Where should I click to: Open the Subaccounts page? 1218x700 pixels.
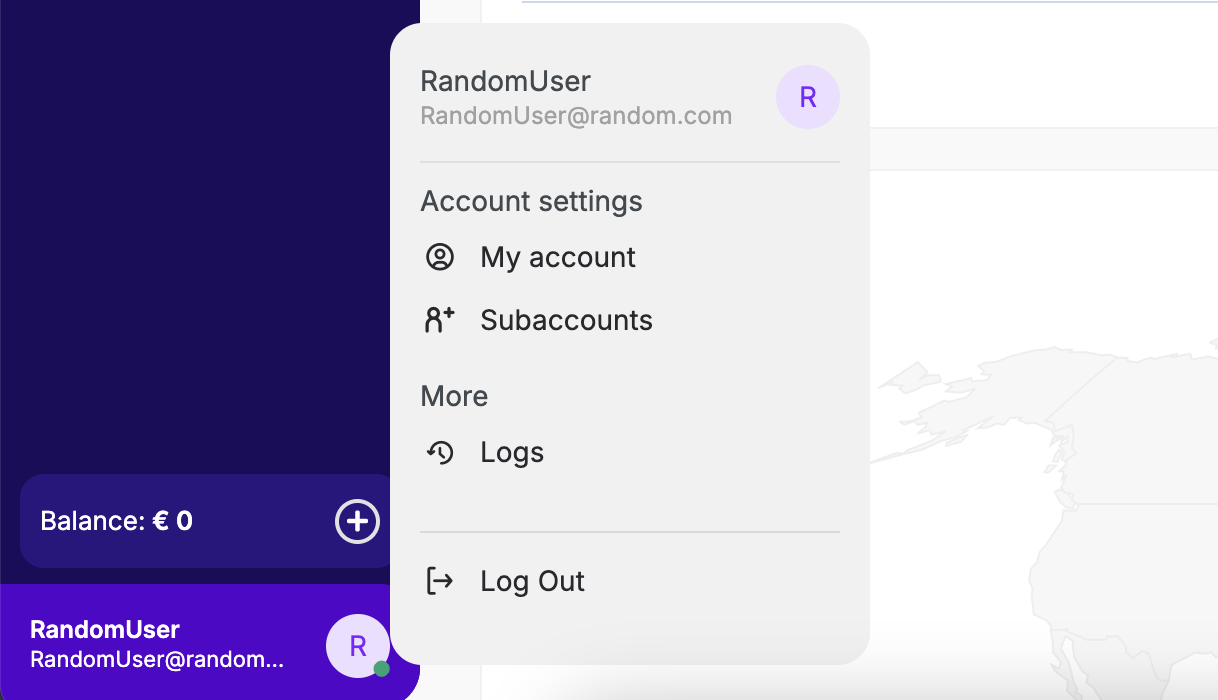pos(566,319)
